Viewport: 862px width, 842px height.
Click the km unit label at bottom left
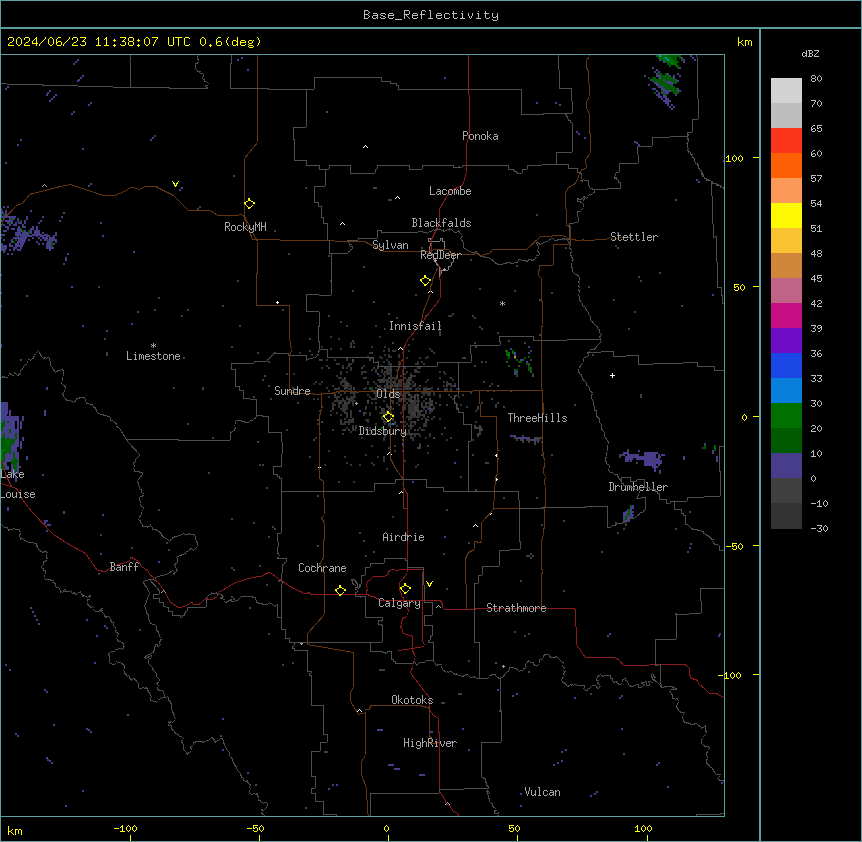(x=15, y=830)
